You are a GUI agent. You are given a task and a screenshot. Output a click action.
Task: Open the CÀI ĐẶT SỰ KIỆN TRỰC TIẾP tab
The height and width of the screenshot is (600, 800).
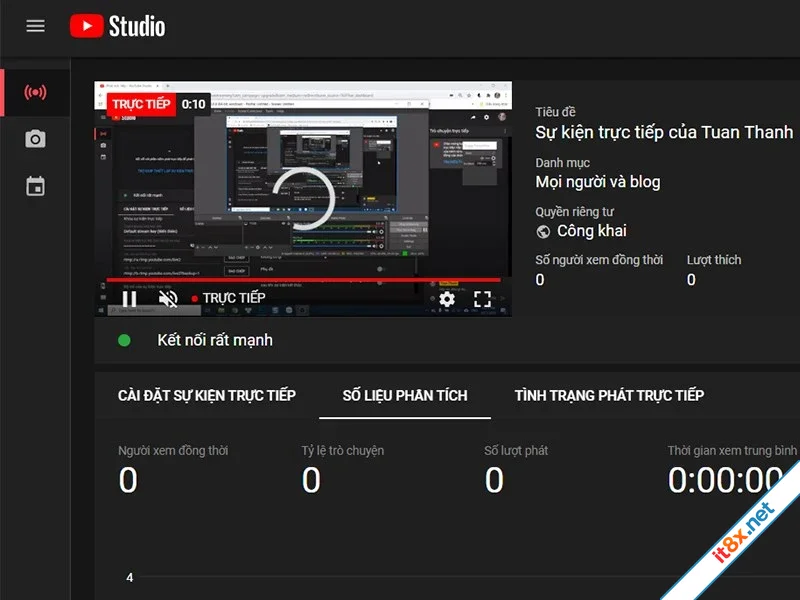coord(207,395)
